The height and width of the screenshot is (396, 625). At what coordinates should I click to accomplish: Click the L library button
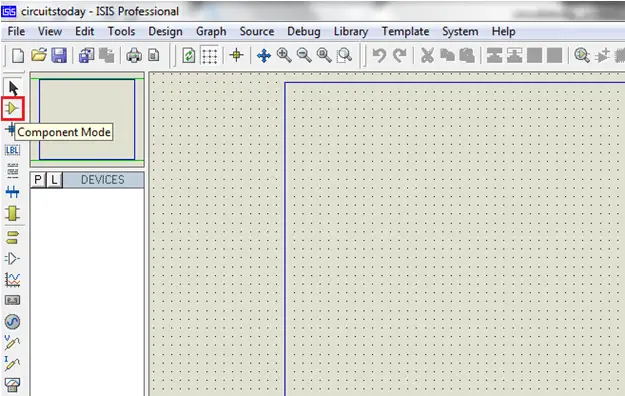click(54, 180)
